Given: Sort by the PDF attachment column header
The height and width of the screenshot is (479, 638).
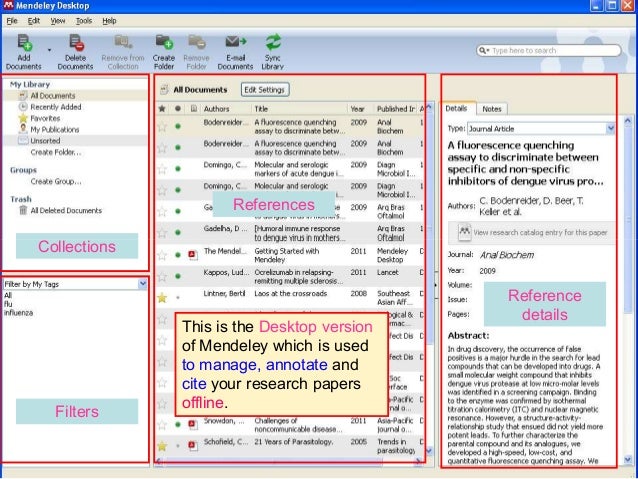Looking at the screenshot, I should [194, 109].
